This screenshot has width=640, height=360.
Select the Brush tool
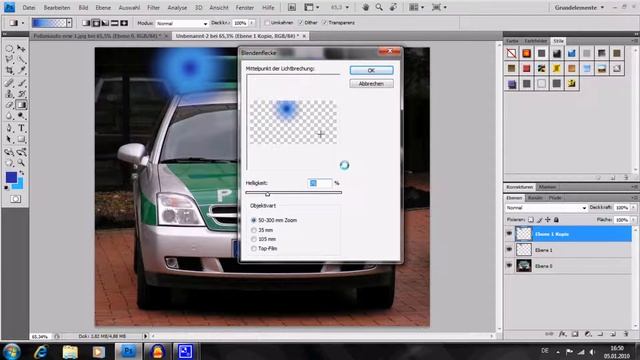pyautogui.click(x=21, y=83)
